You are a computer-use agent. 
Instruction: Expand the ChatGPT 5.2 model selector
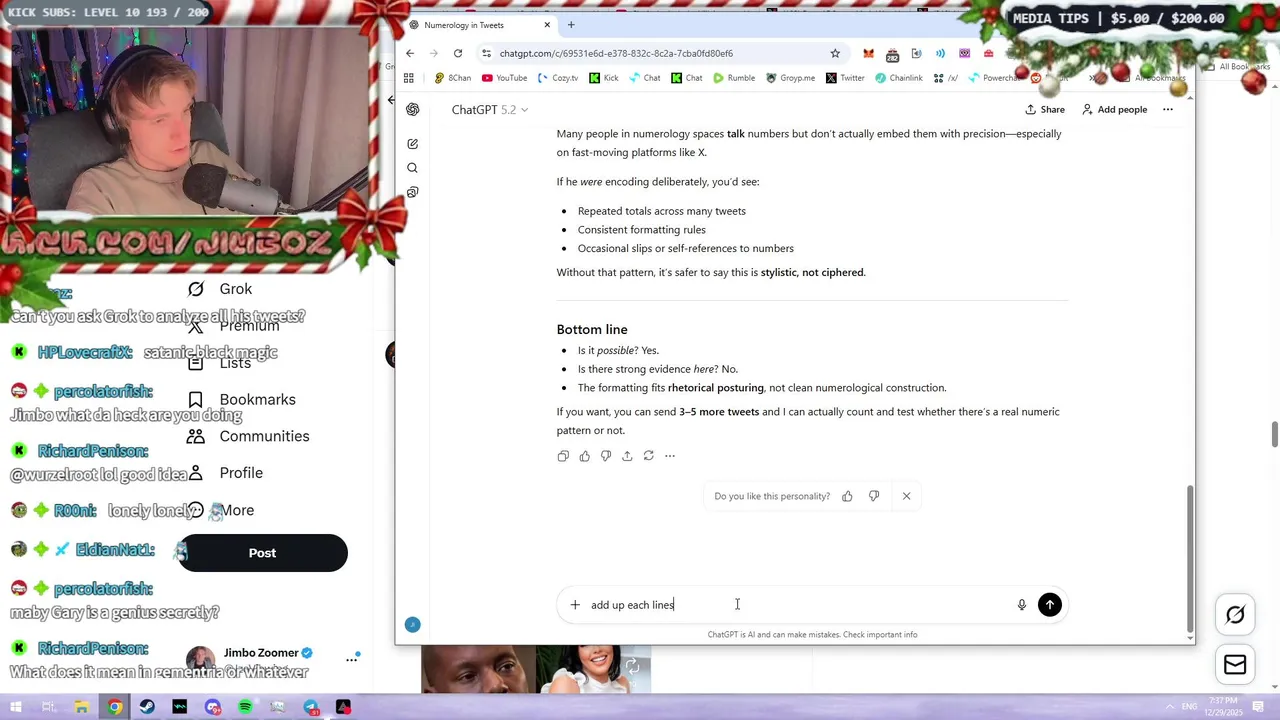click(490, 110)
